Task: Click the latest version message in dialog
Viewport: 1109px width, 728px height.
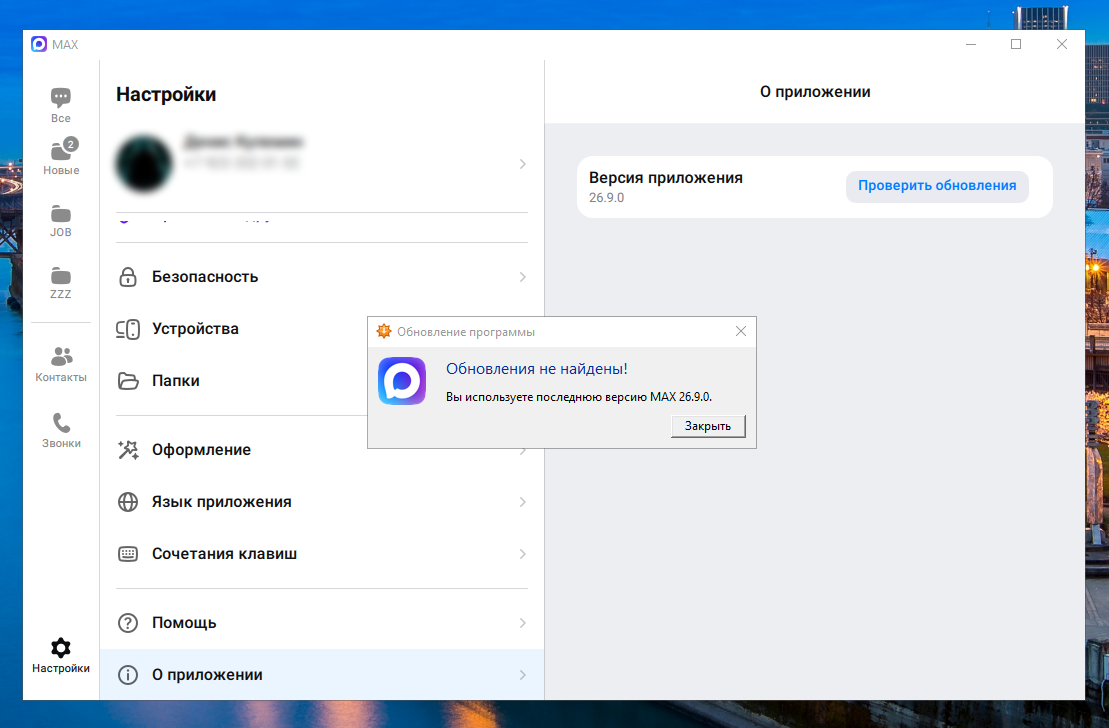Action: click(579, 397)
